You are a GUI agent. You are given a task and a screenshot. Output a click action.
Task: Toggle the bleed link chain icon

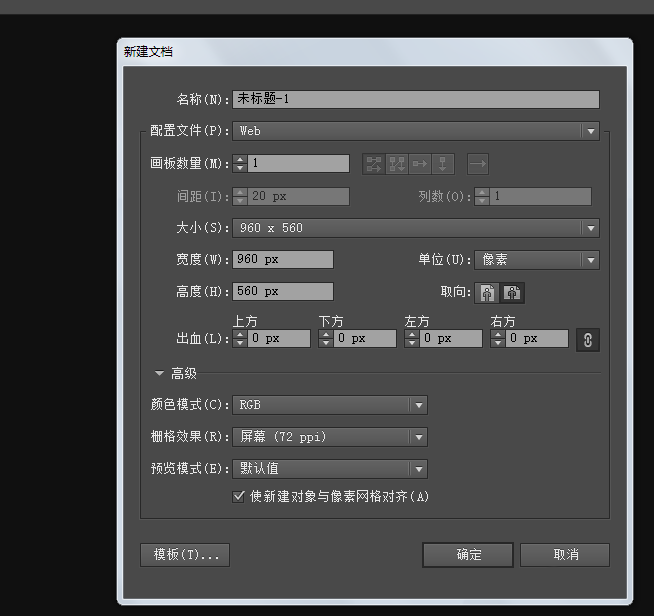(x=588, y=339)
